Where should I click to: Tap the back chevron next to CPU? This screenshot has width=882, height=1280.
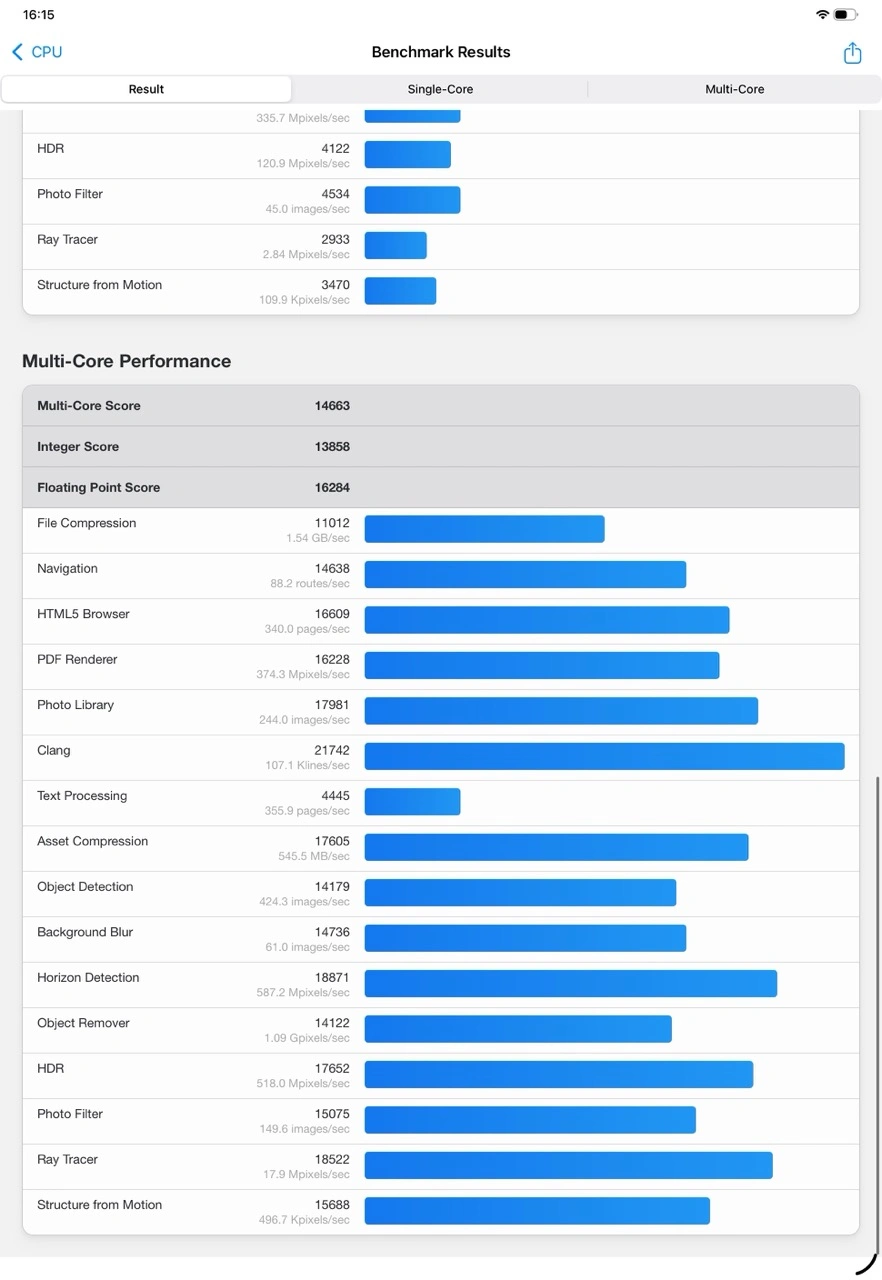[17, 52]
